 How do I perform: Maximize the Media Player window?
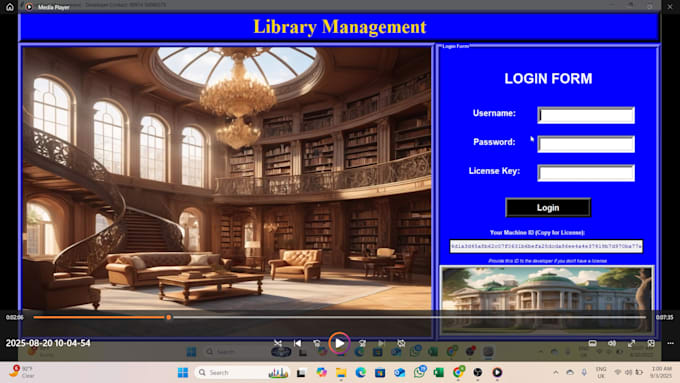click(650, 6)
